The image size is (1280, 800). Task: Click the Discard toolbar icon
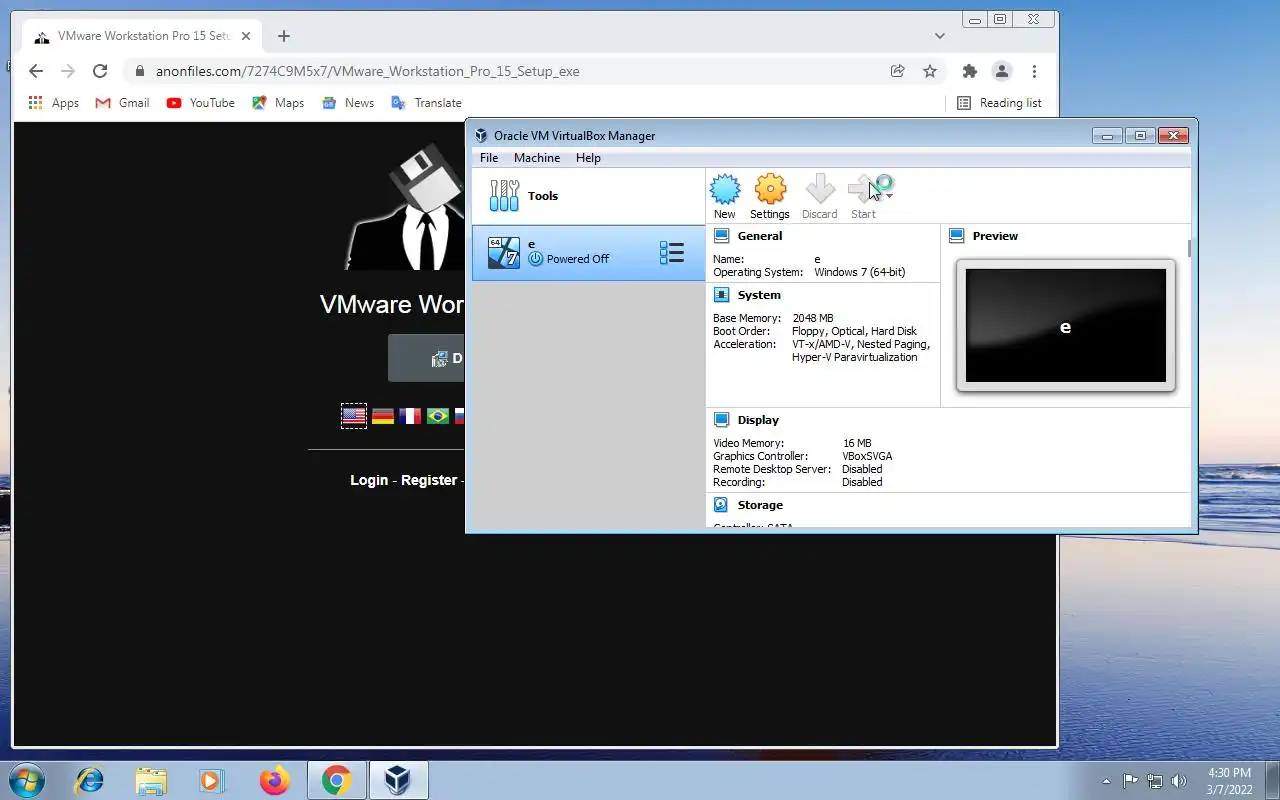click(x=819, y=189)
